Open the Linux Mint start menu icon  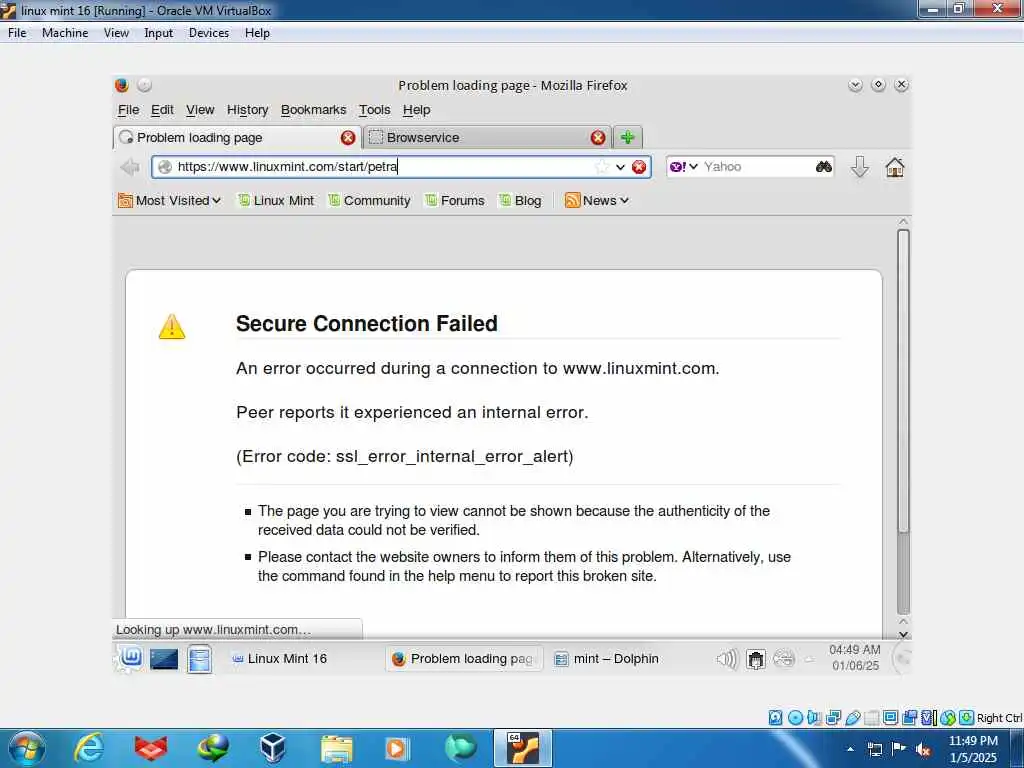131,658
